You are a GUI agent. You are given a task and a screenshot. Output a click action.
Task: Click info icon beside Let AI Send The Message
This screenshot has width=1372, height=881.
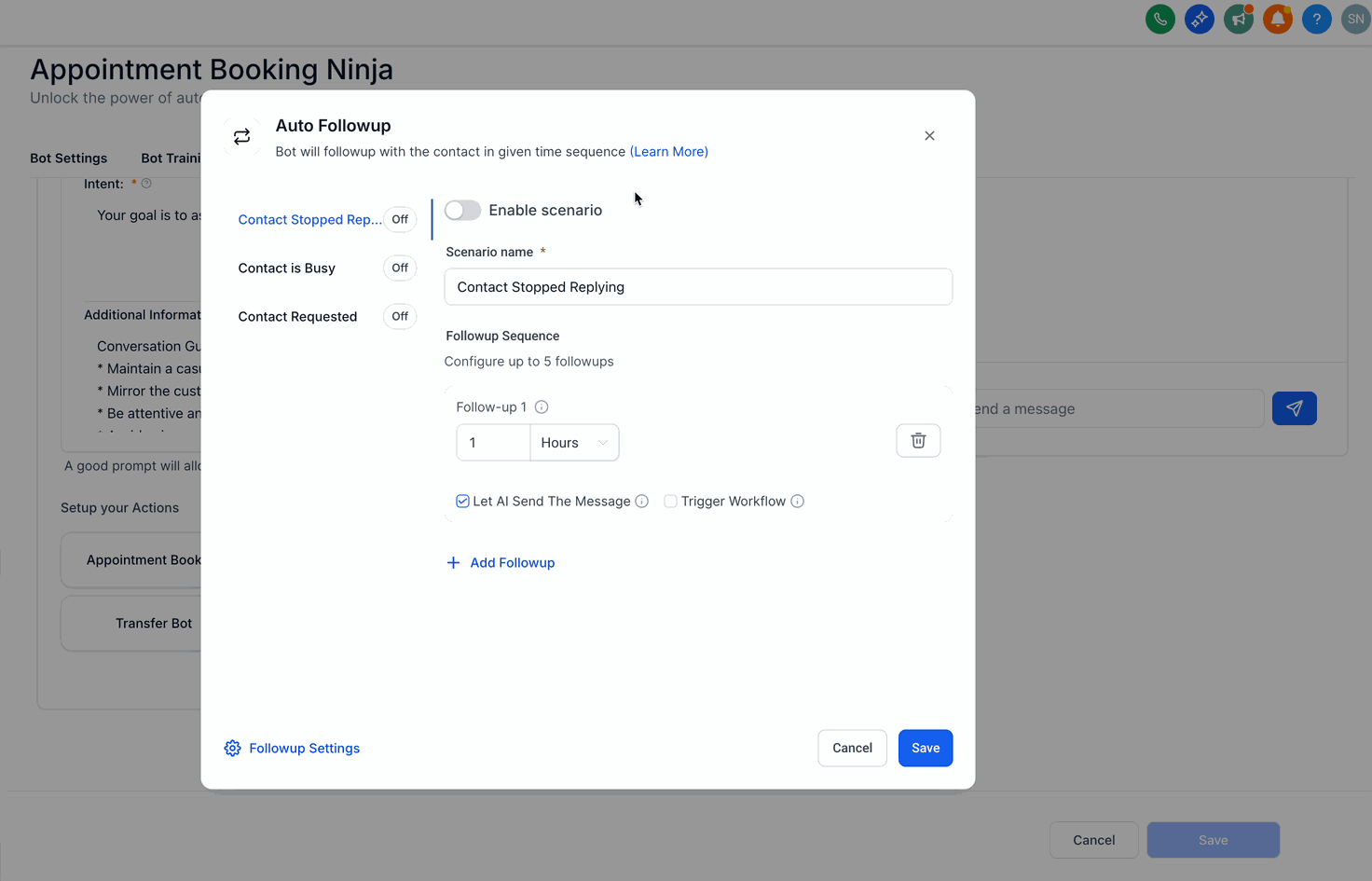point(642,502)
